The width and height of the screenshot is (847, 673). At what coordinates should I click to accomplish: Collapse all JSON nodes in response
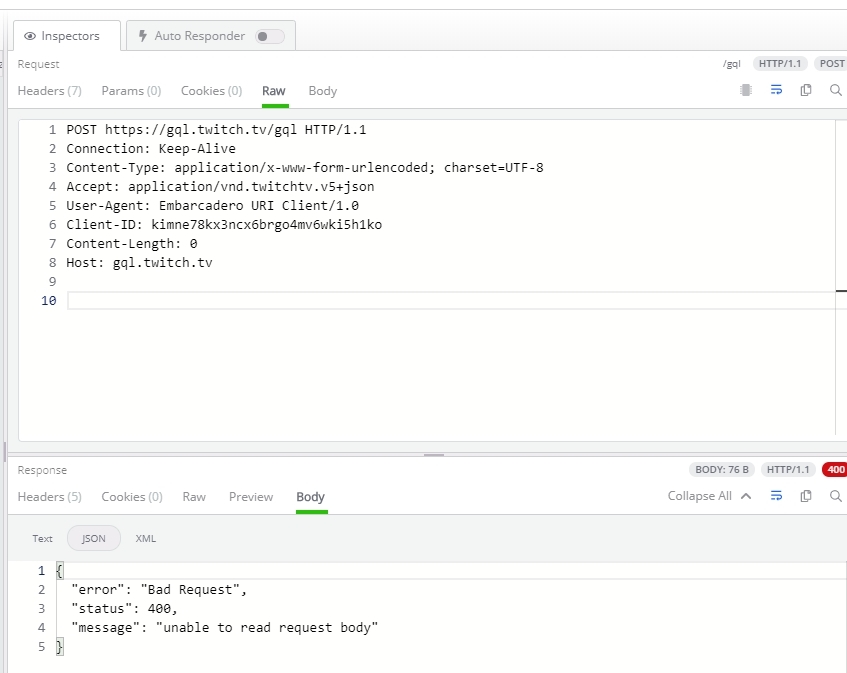(709, 496)
